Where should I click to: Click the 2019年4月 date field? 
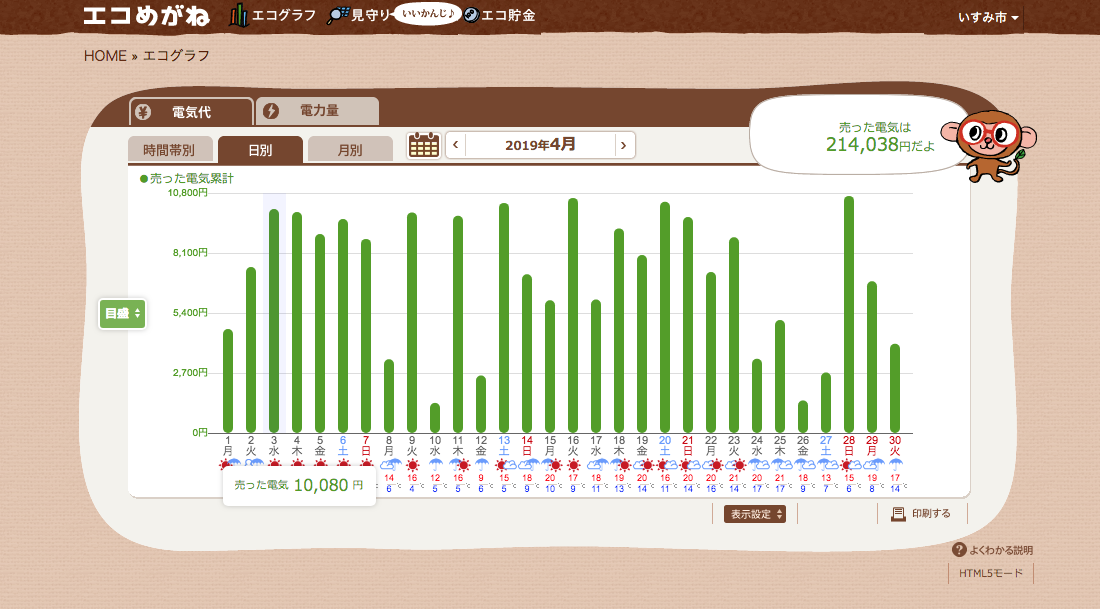point(540,145)
